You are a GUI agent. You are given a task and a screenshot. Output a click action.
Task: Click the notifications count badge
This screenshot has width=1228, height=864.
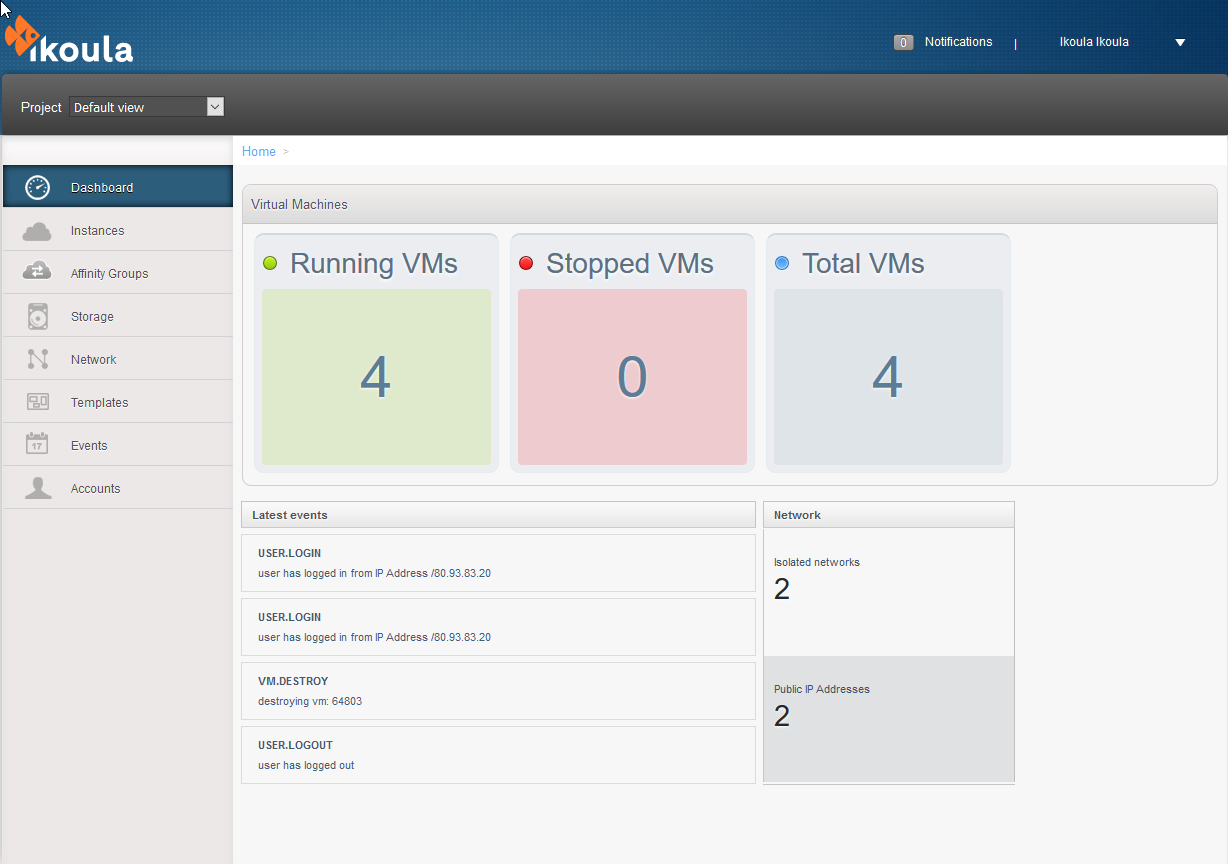coord(903,43)
